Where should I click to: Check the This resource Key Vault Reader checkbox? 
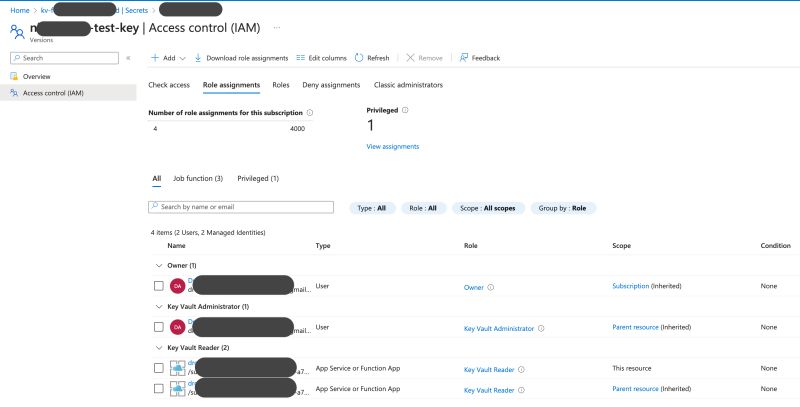159,368
